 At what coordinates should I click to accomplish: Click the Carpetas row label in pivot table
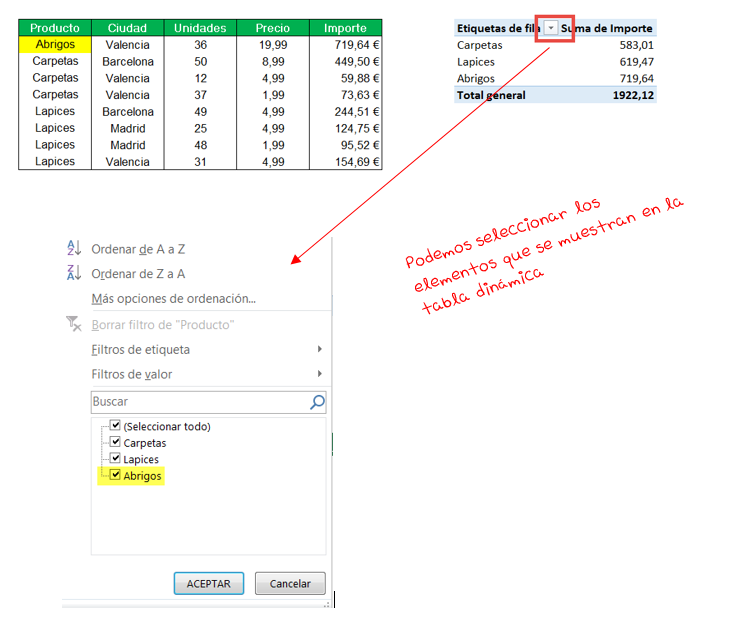480,45
